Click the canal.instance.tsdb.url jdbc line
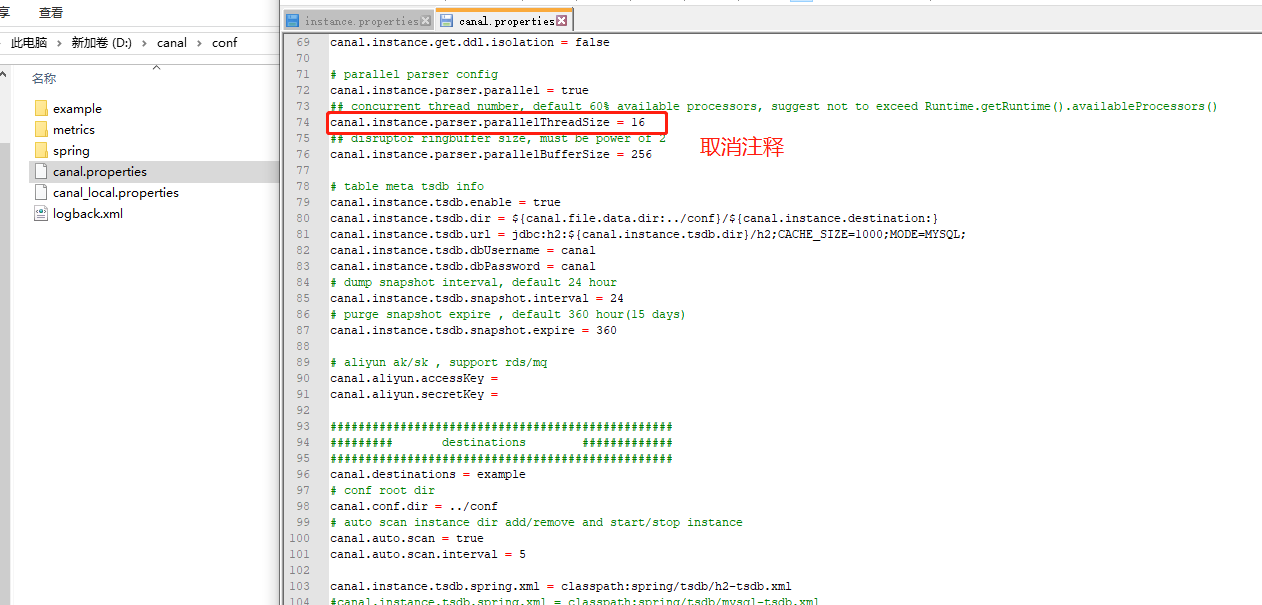1262x605 pixels. click(x=648, y=234)
